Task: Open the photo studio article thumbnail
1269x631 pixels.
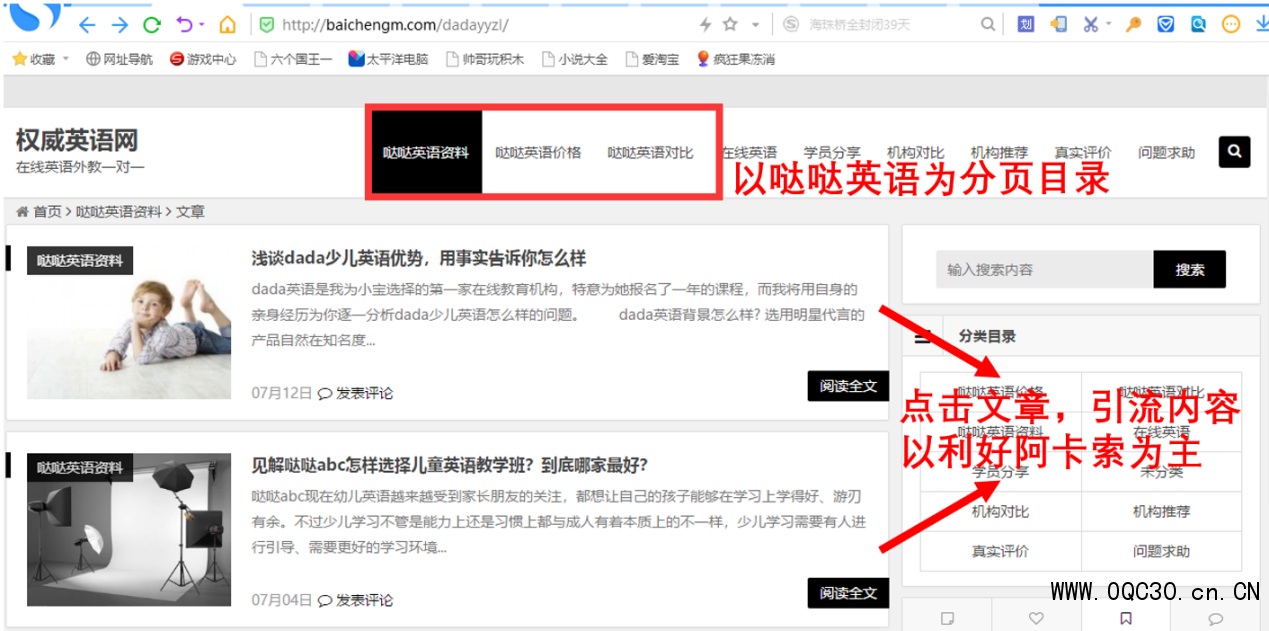Action: [x=129, y=529]
